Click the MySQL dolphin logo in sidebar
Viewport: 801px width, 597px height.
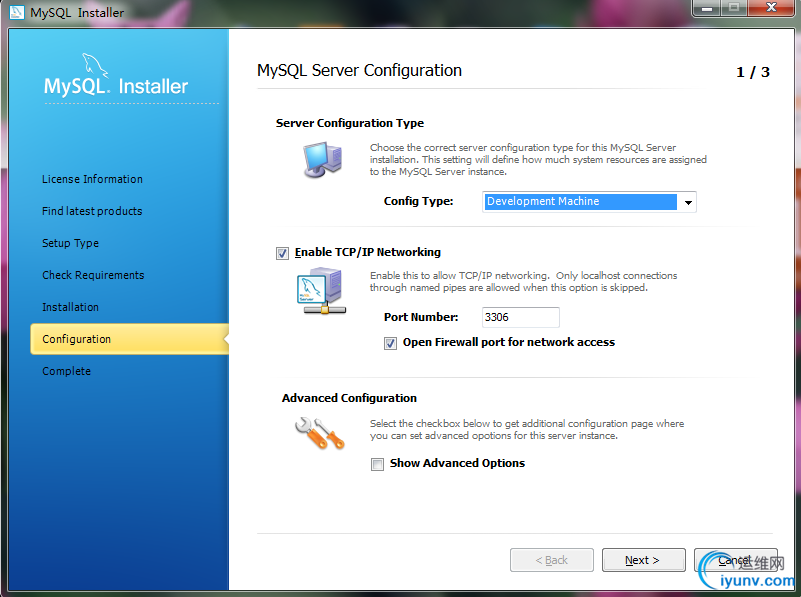coord(95,66)
